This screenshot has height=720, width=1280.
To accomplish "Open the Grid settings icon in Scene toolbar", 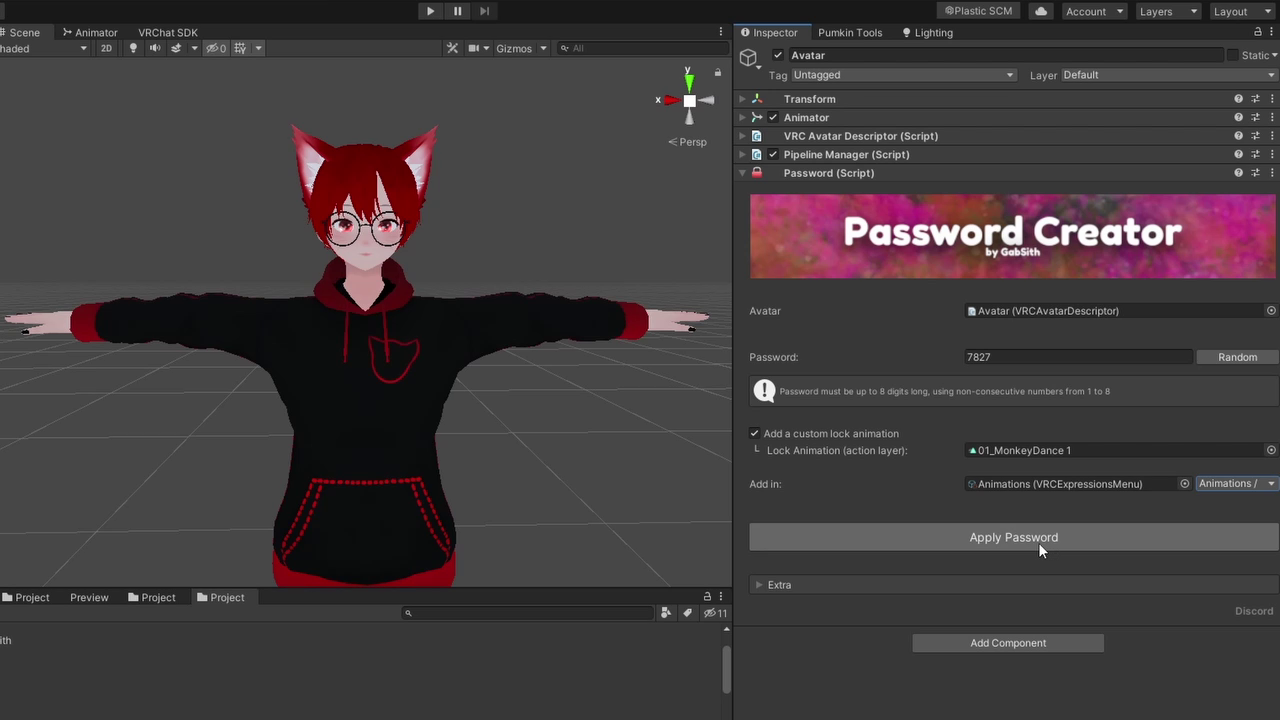I will (242, 47).
